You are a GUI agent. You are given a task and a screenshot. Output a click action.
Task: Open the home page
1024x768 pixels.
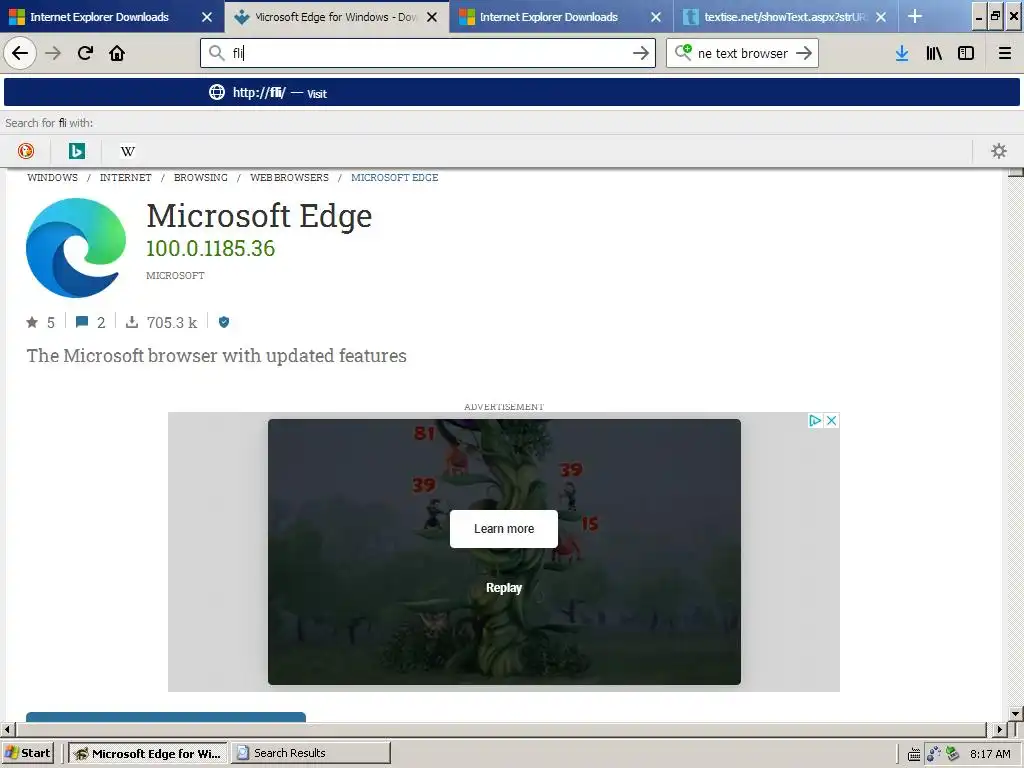(117, 53)
